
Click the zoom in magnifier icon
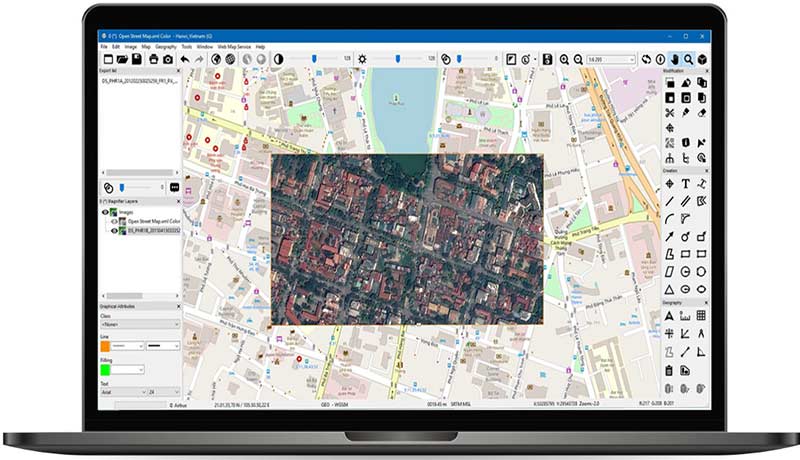pos(564,60)
